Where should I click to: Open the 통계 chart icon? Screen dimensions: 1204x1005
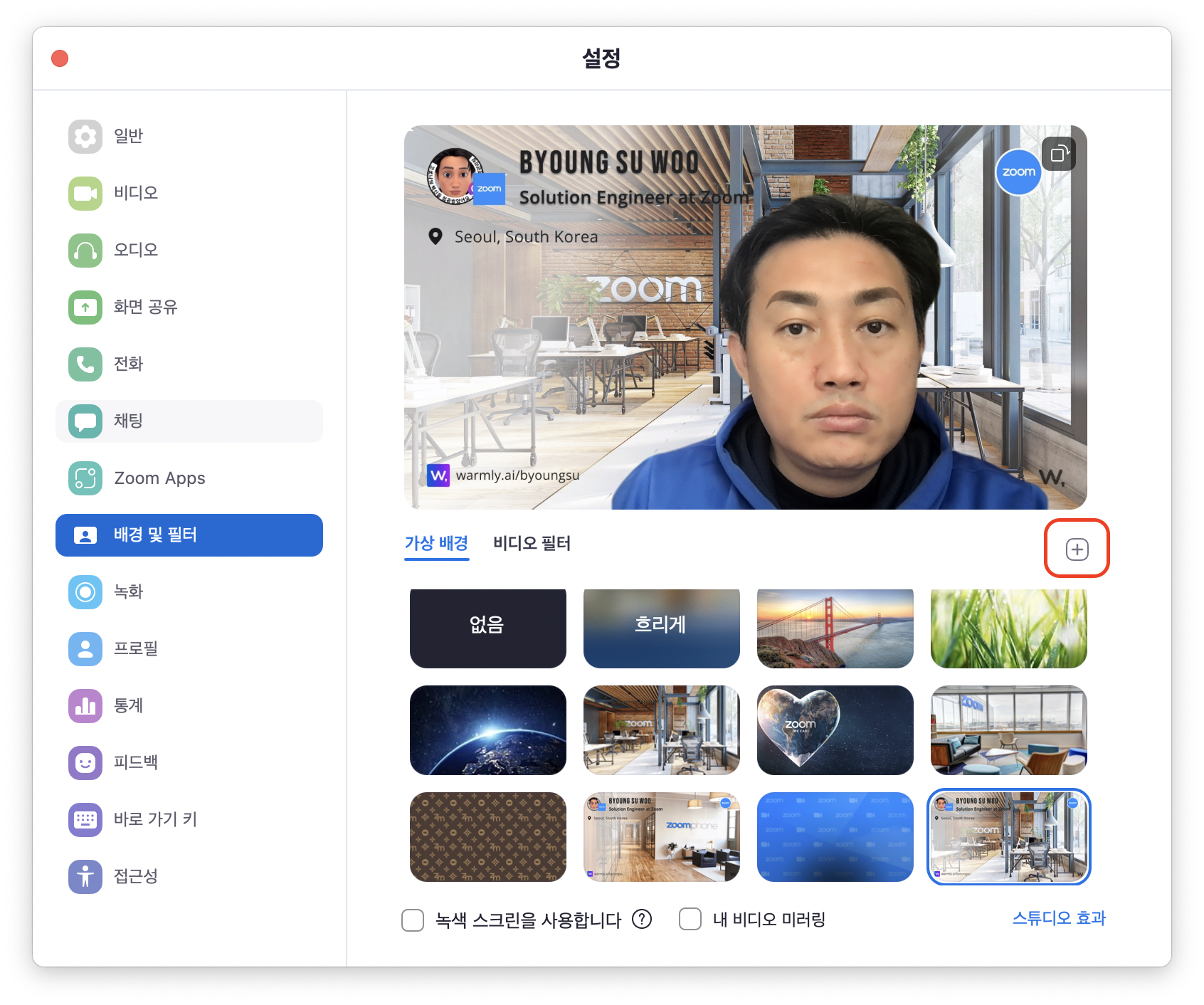(85, 705)
